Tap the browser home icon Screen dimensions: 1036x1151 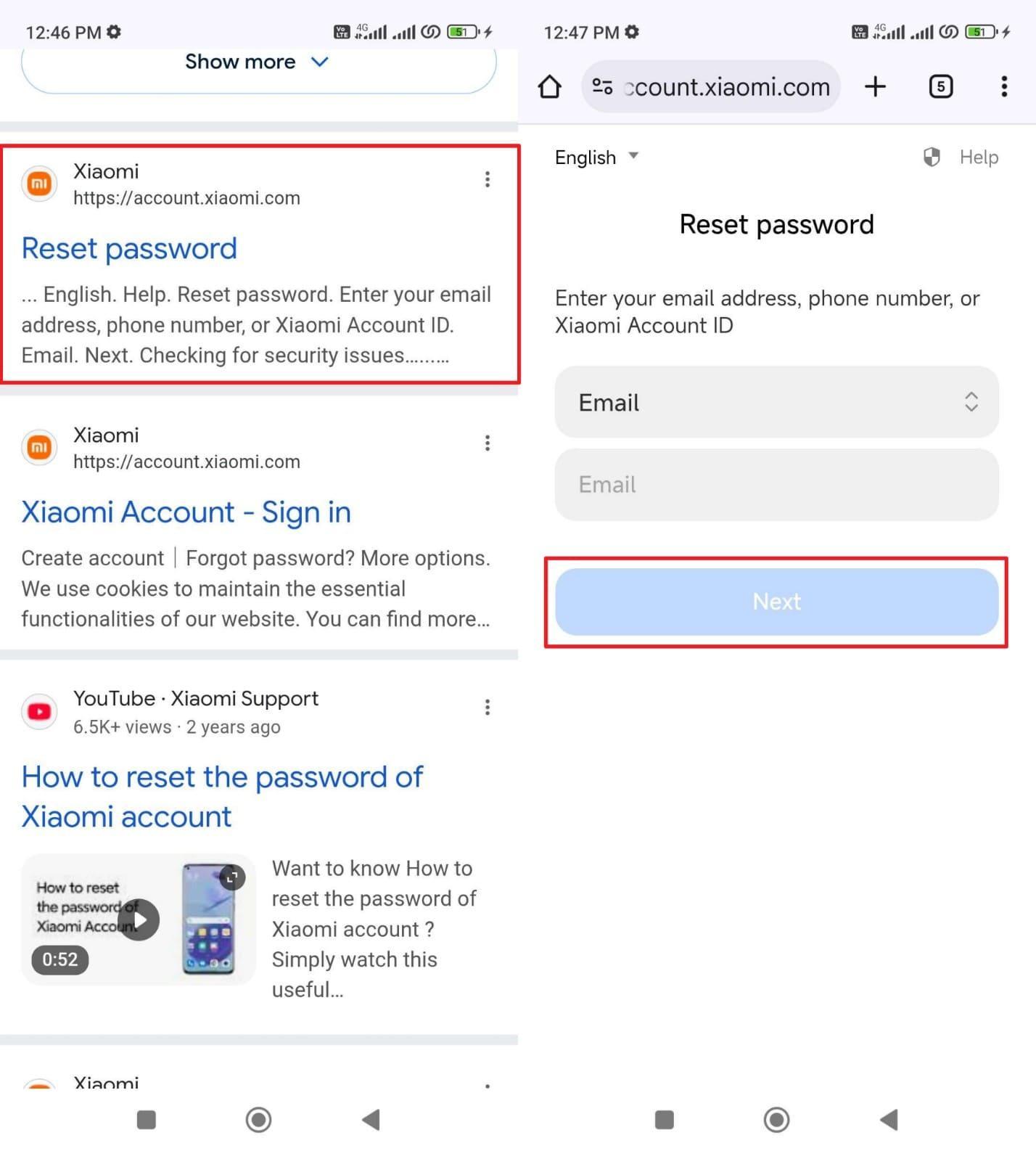[549, 87]
